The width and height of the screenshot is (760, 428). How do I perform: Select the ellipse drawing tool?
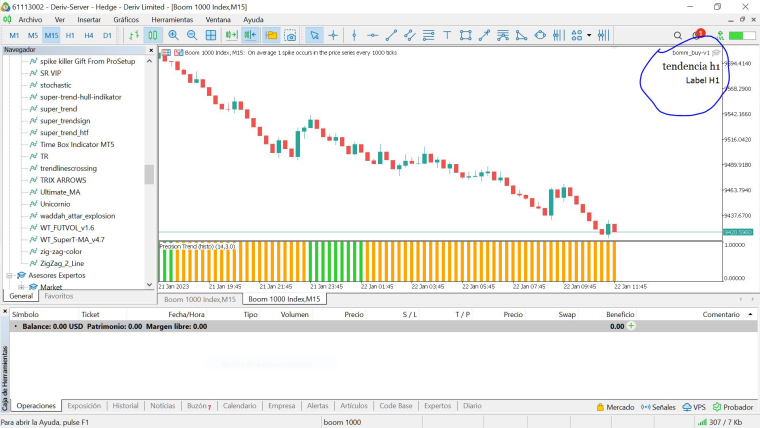click(x=540, y=35)
